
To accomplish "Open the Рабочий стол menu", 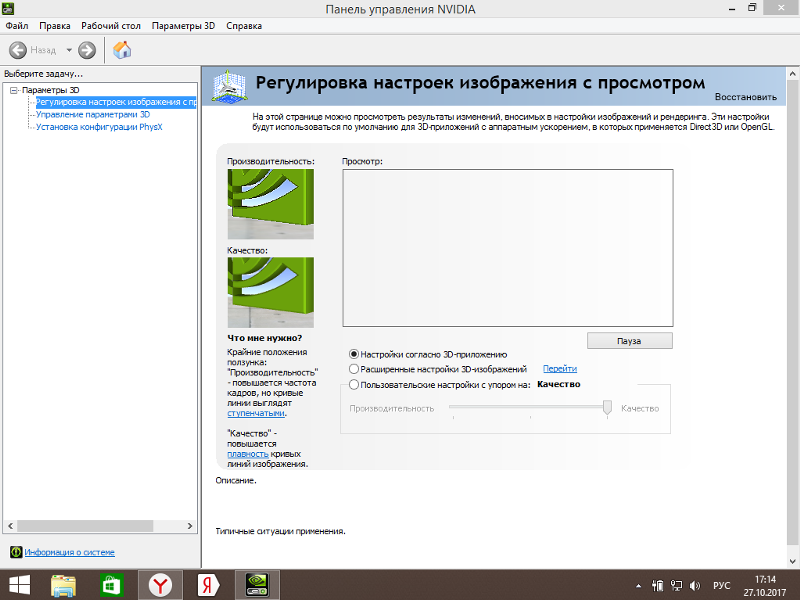I will [111, 26].
